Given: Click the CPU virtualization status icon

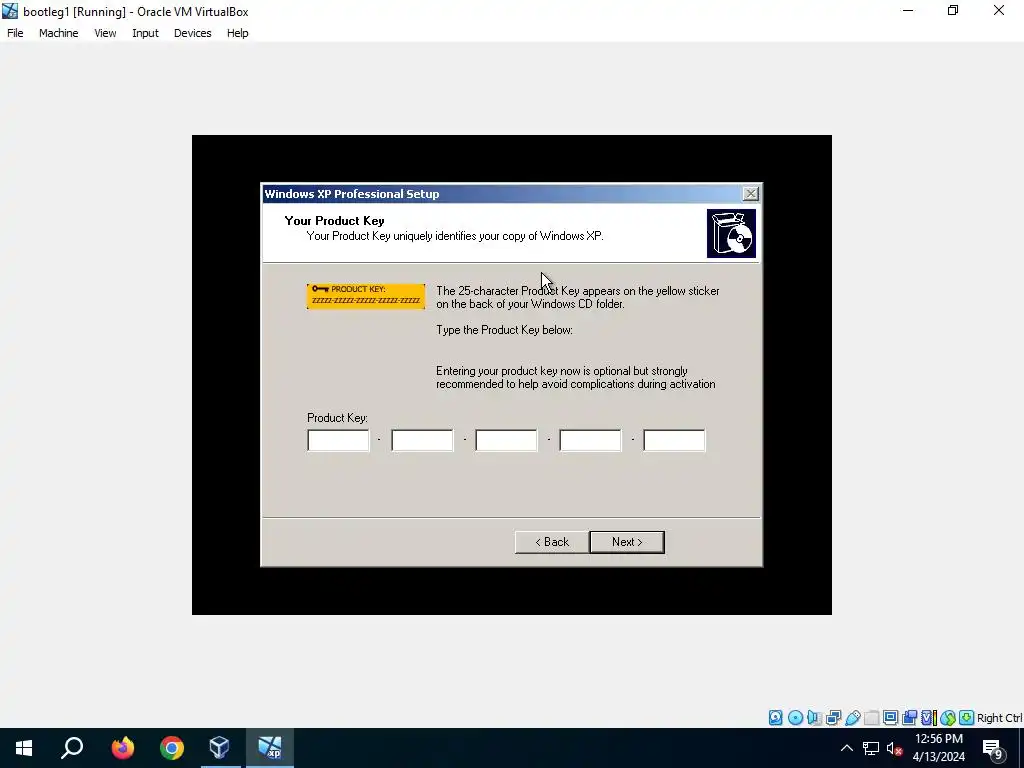Looking at the screenshot, I should (x=929, y=718).
